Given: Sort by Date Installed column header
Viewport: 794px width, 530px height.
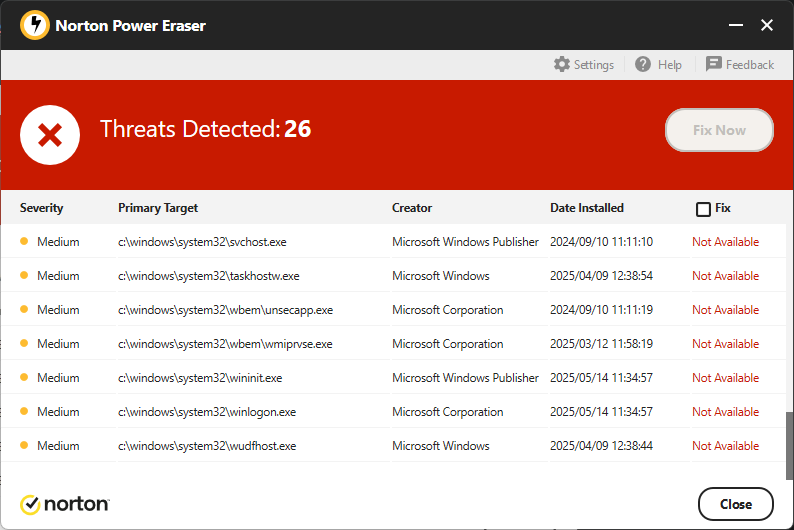Looking at the screenshot, I should pyautogui.click(x=586, y=208).
